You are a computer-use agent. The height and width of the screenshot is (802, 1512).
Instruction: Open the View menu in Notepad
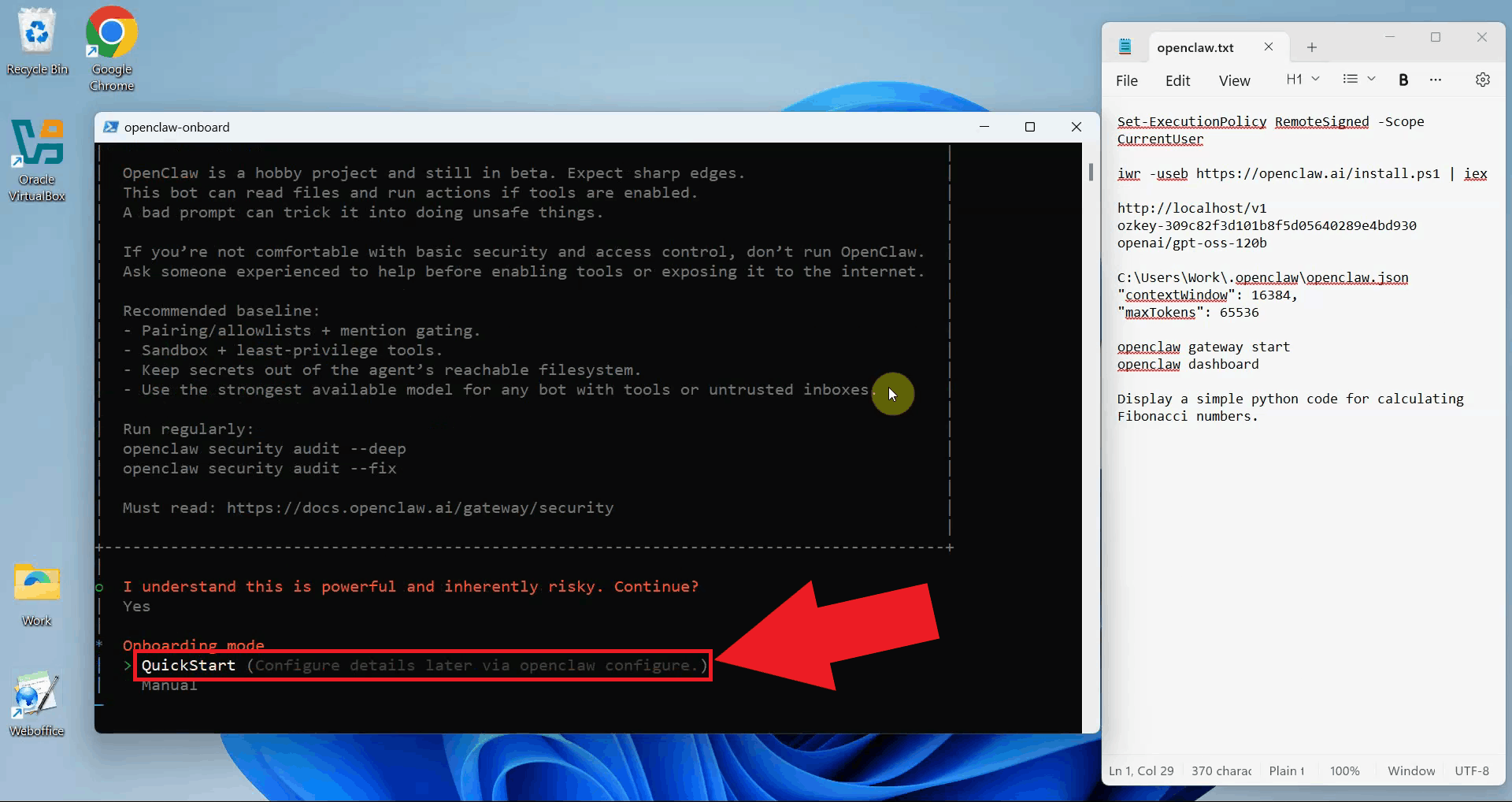(1234, 80)
